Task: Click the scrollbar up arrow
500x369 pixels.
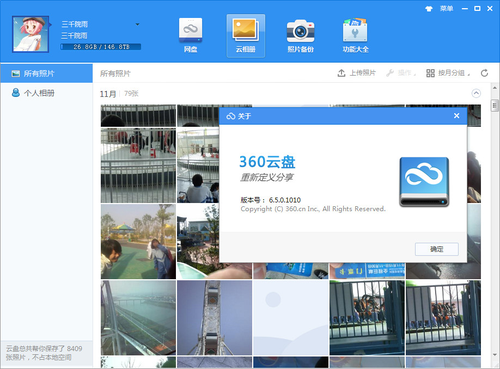Action: (x=495, y=88)
